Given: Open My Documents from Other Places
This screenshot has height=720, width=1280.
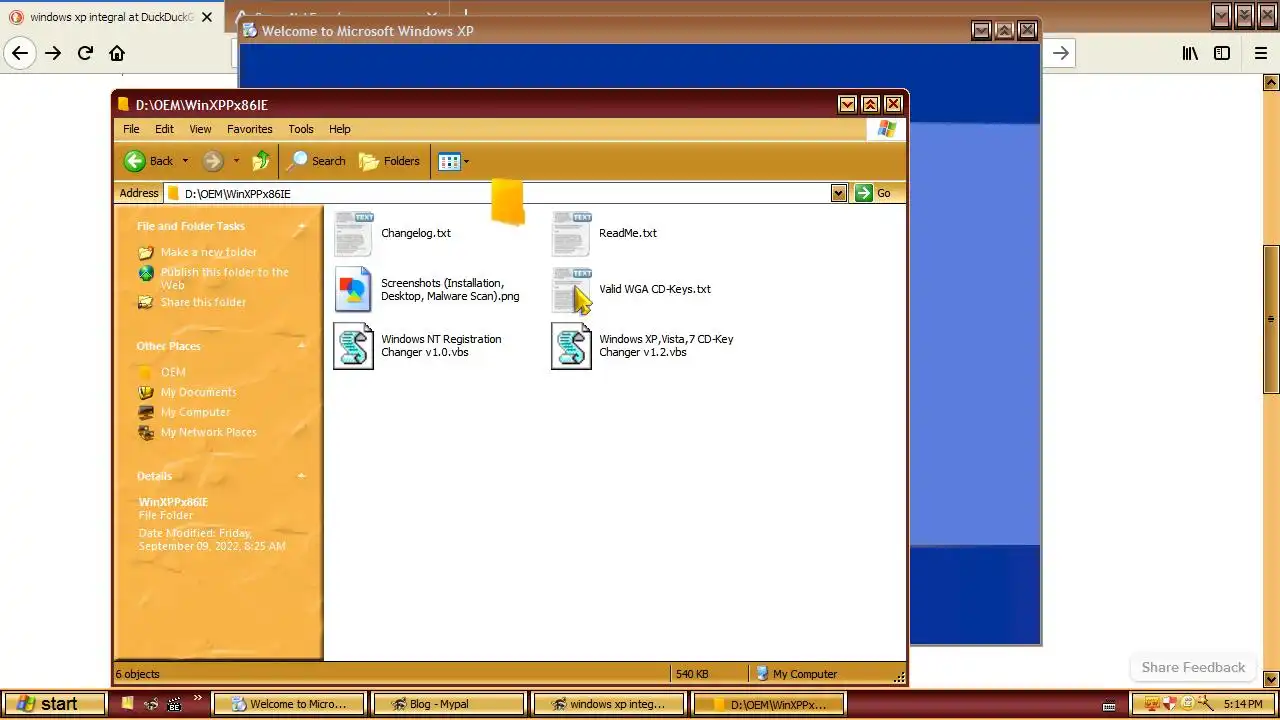Looking at the screenshot, I should pyautogui.click(x=198, y=392).
